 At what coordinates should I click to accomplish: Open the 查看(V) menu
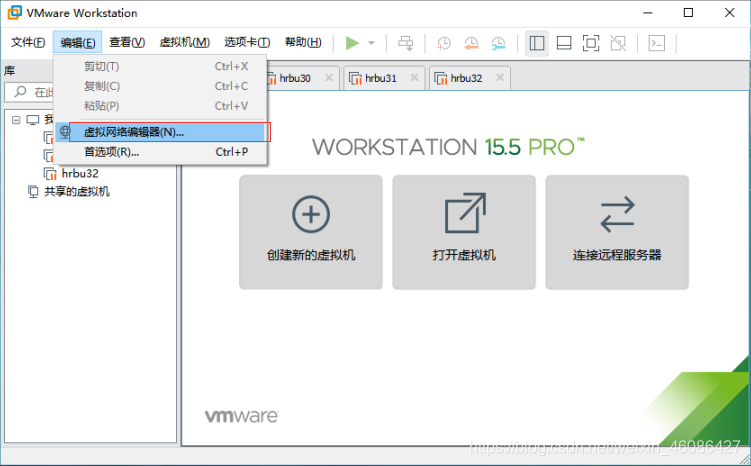click(127, 42)
